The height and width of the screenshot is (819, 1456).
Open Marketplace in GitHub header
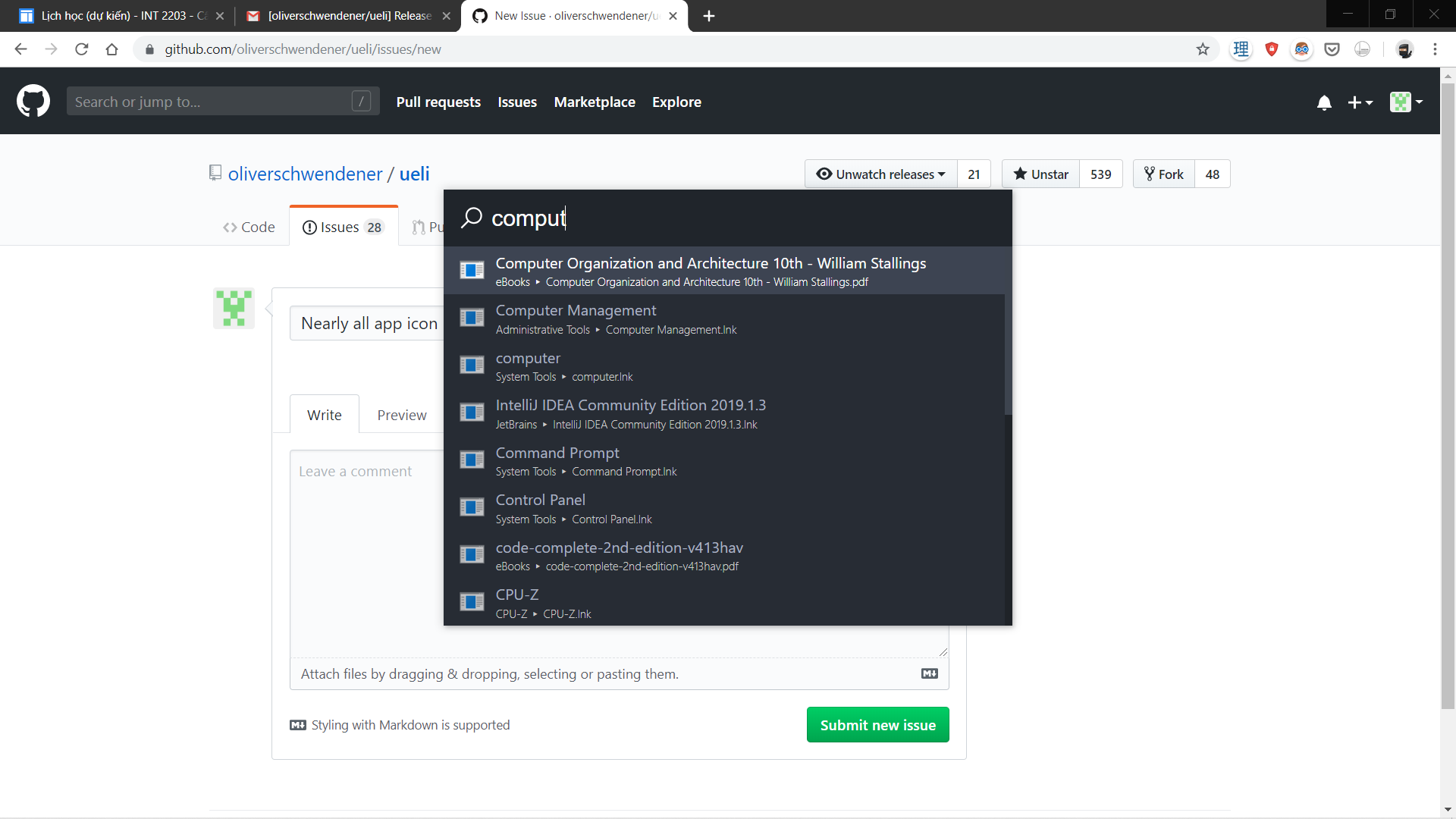[595, 102]
